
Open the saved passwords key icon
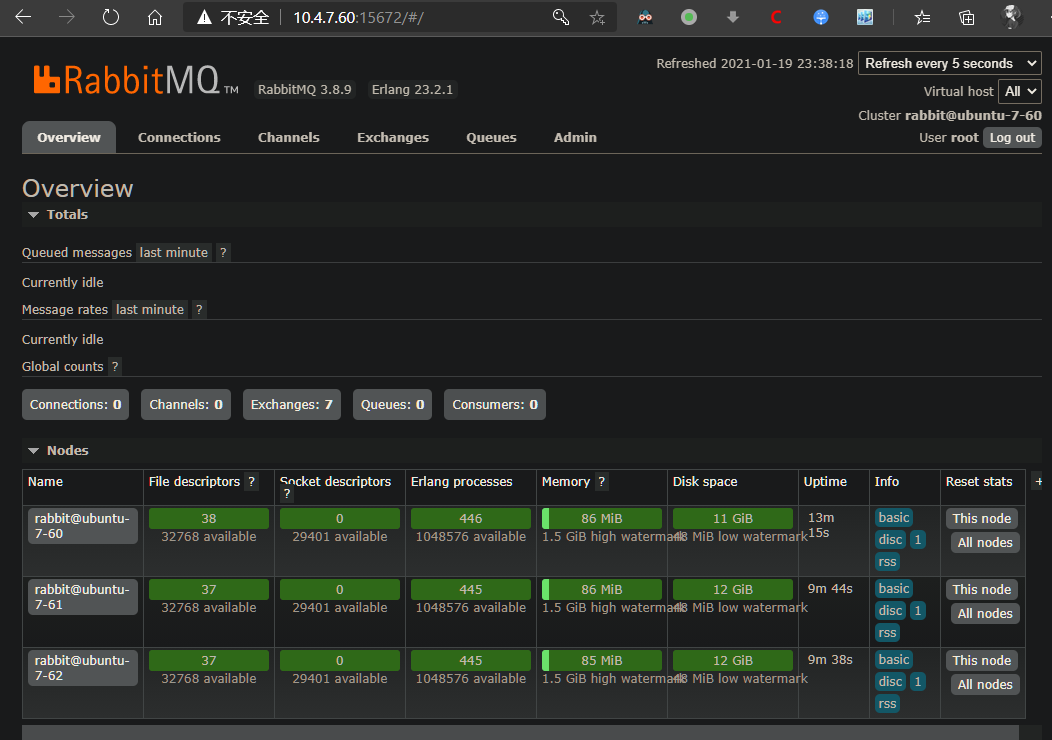(x=561, y=17)
